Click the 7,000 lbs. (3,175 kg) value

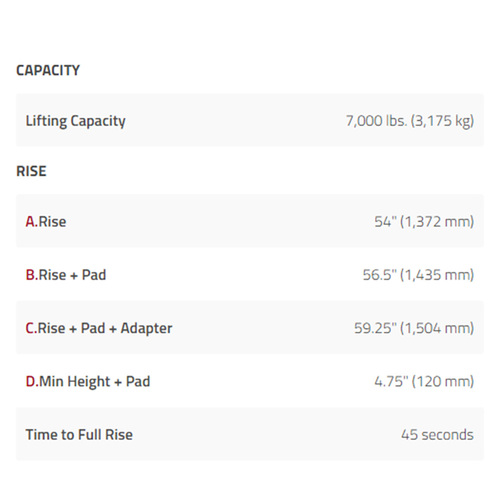coord(410,121)
